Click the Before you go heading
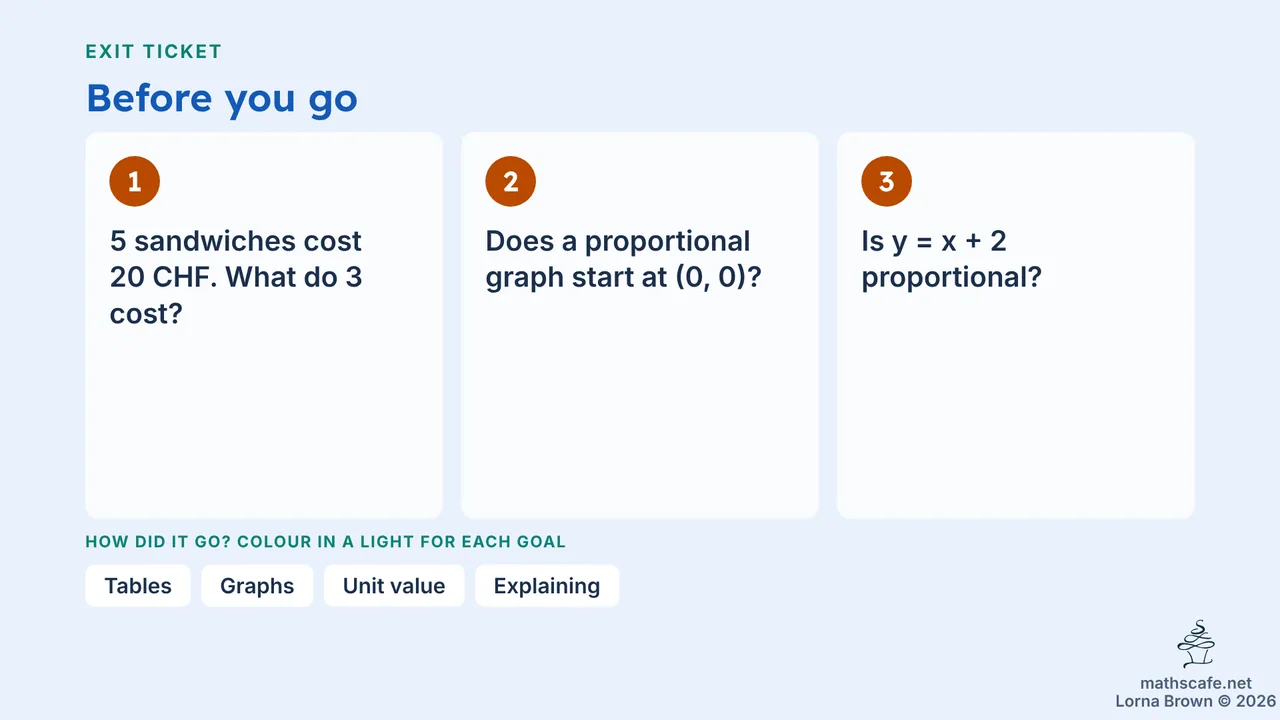 (222, 99)
